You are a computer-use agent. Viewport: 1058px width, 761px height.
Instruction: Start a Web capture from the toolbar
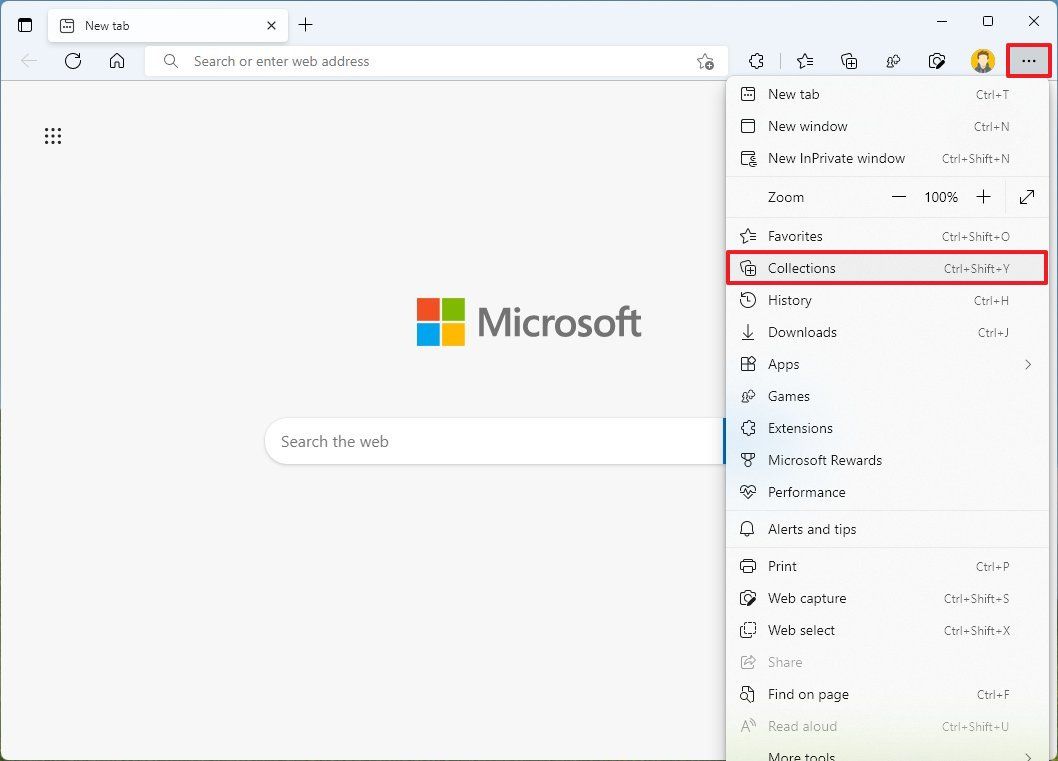click(937, 61)
